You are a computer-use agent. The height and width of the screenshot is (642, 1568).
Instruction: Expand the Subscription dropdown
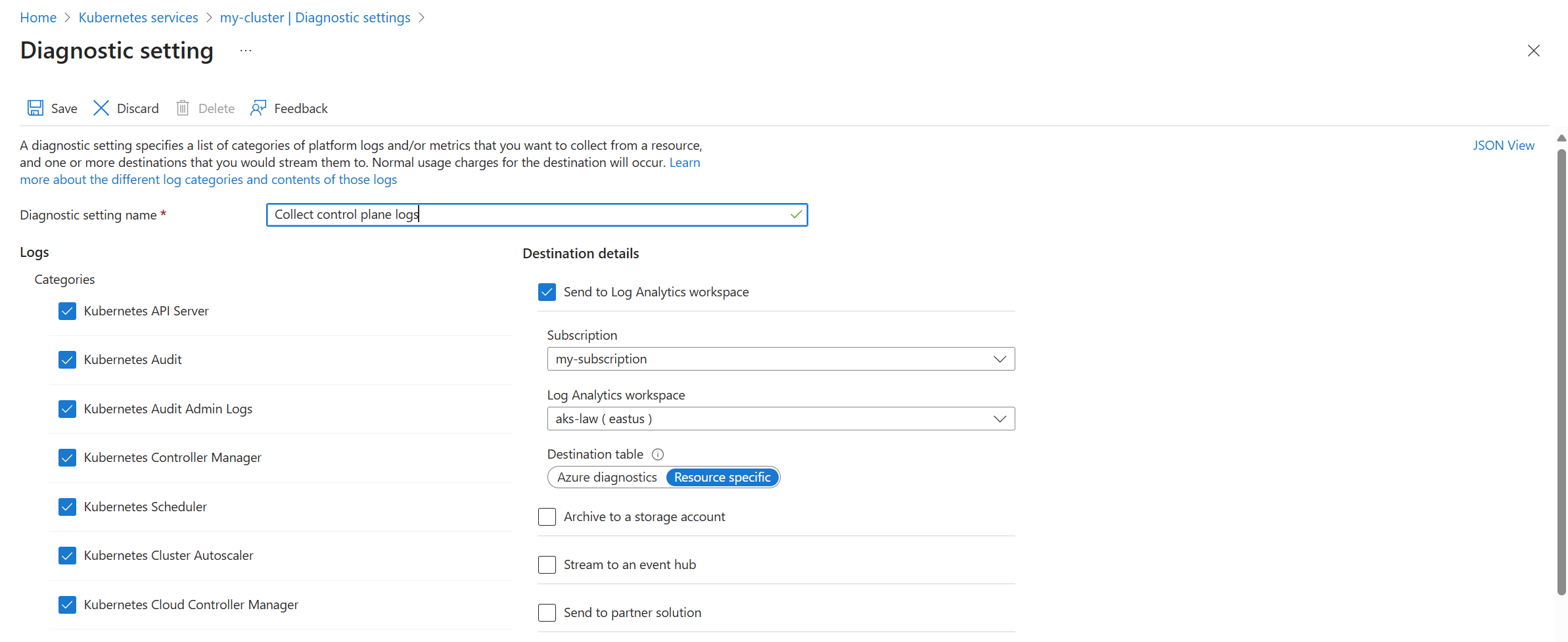(780, 359)
